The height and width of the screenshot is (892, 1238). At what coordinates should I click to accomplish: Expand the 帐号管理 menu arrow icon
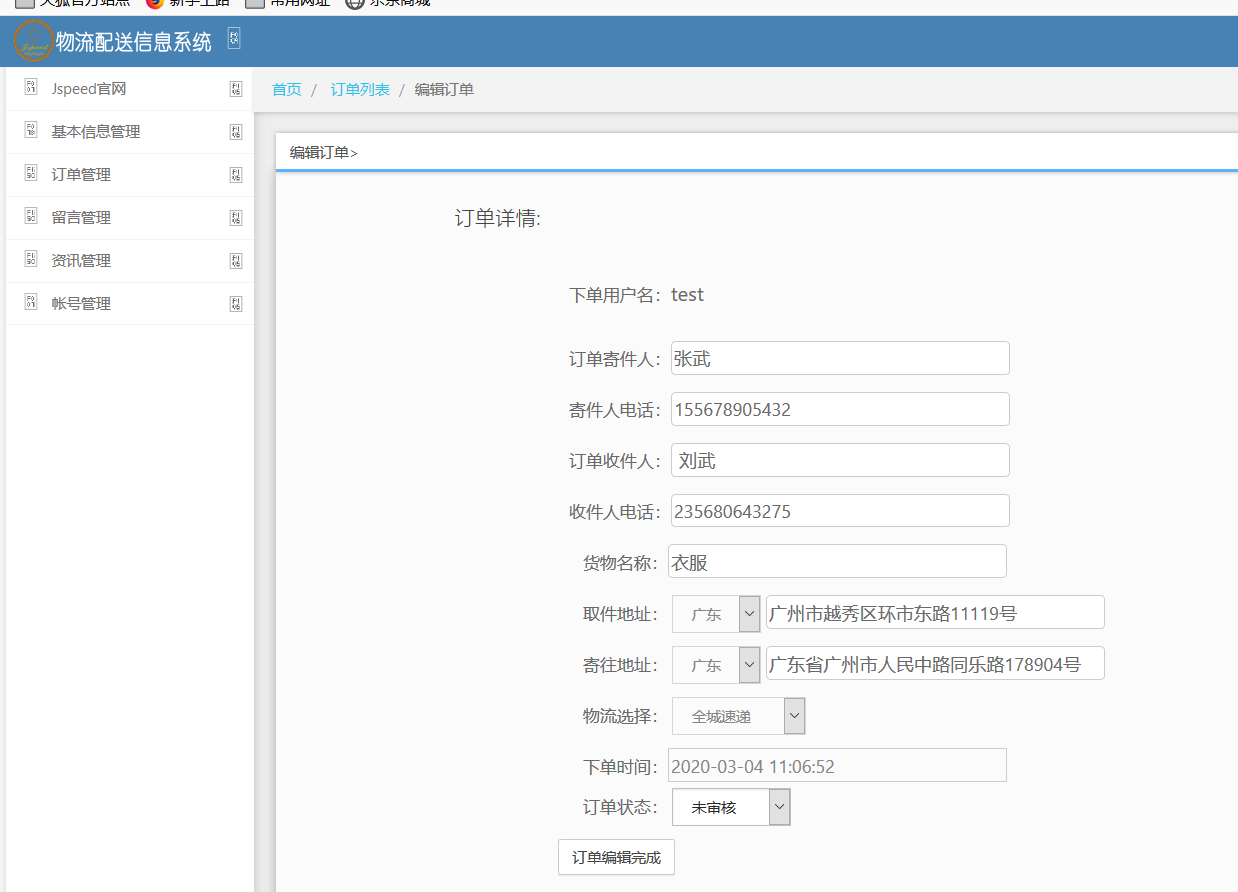coord(236,304)
